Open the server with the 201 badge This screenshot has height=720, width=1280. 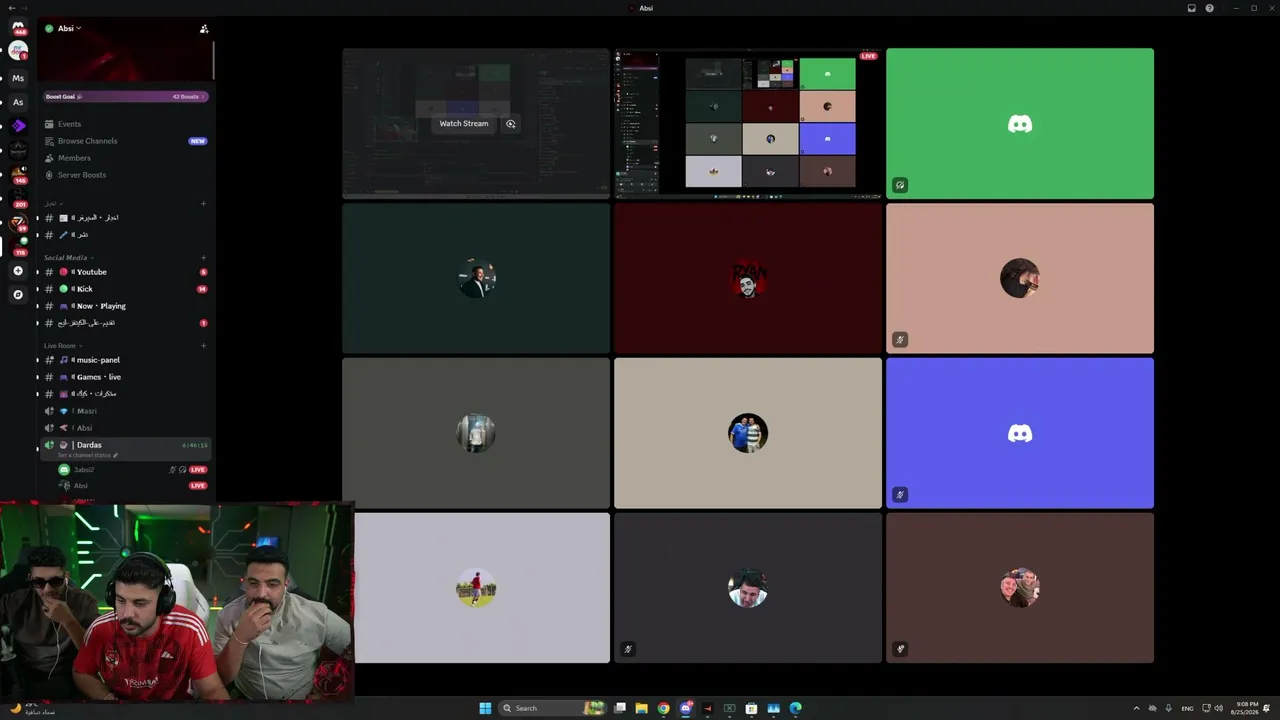pyautogui.click(x=18, y=198)
